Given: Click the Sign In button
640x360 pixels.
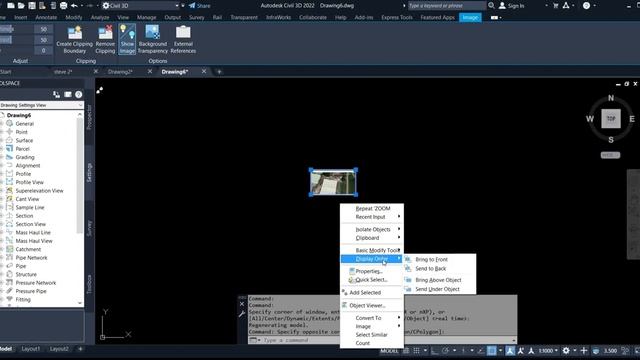Looking at the screenshot, I should (511, 6).
